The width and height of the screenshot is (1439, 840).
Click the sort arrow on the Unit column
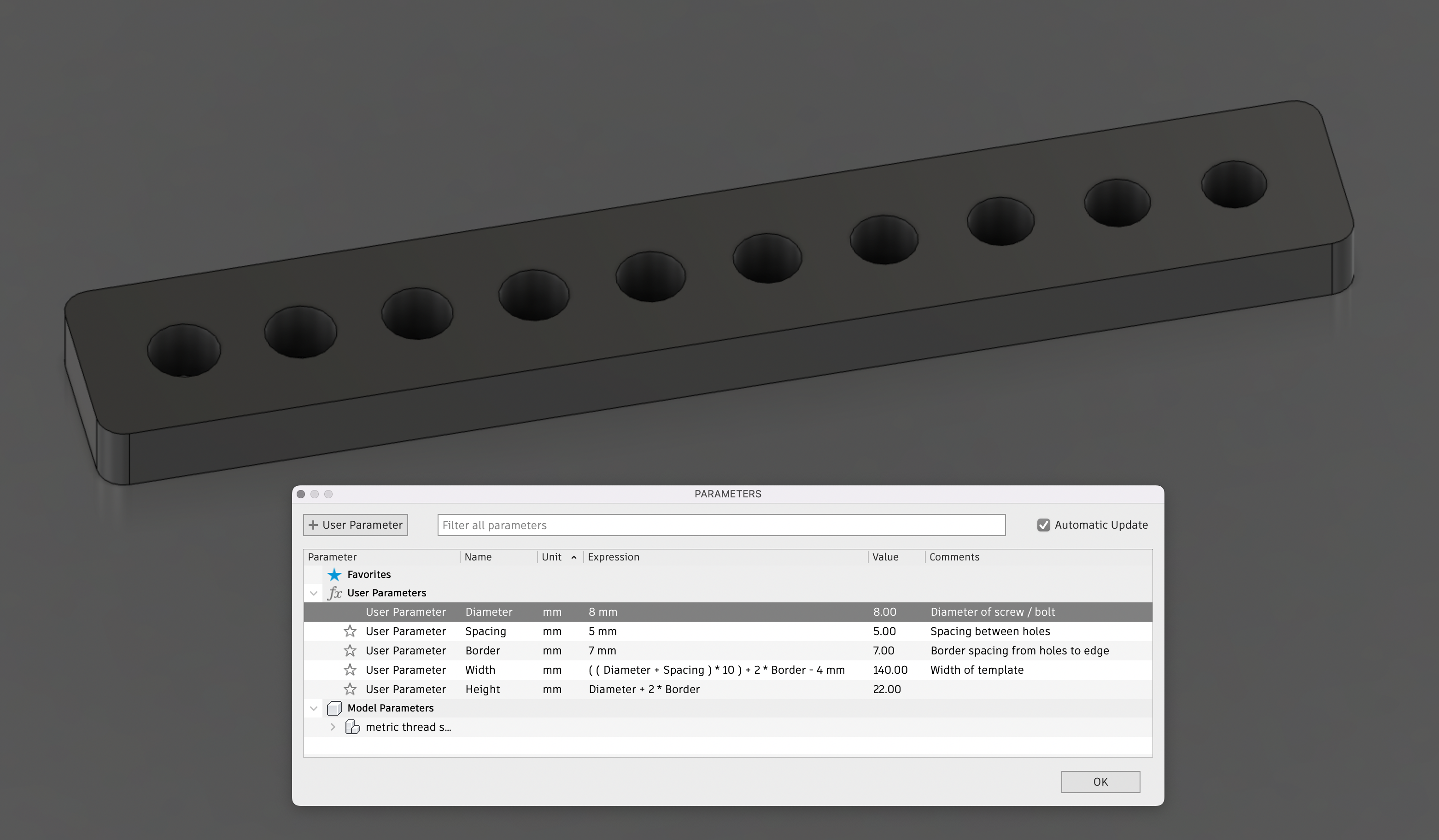click(575, 557)
